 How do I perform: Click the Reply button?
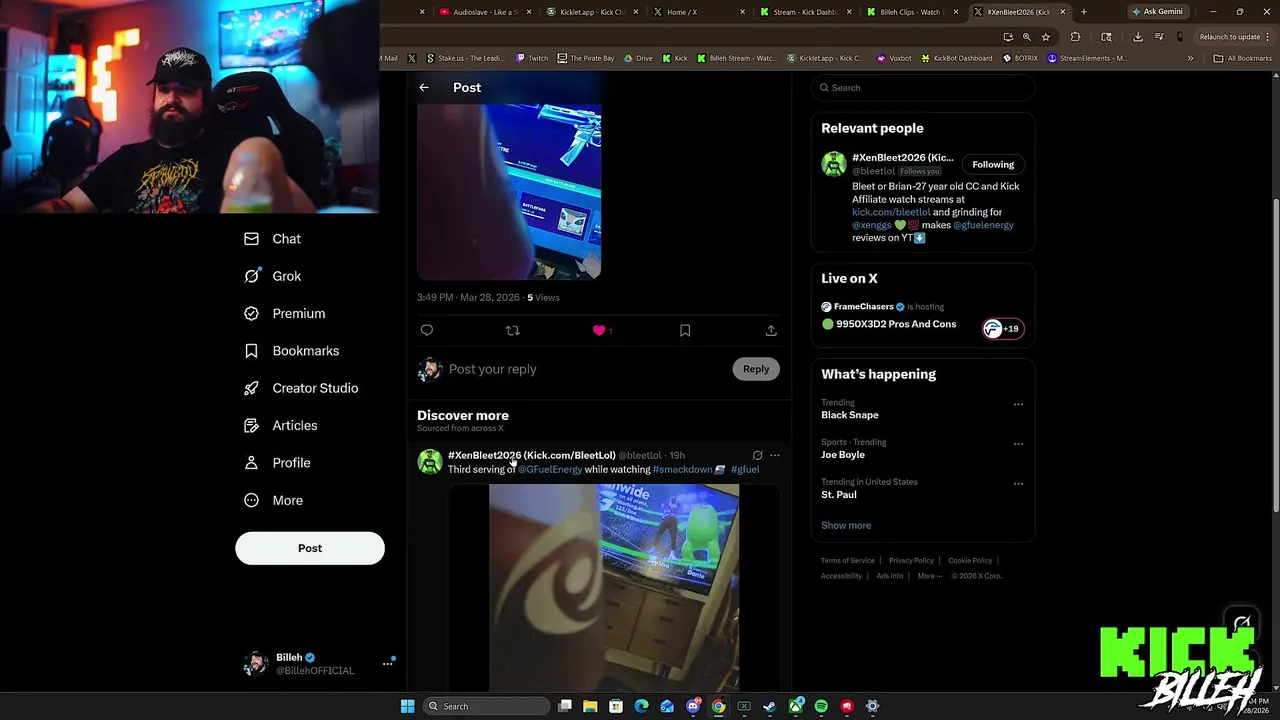[x=756, y=369]
